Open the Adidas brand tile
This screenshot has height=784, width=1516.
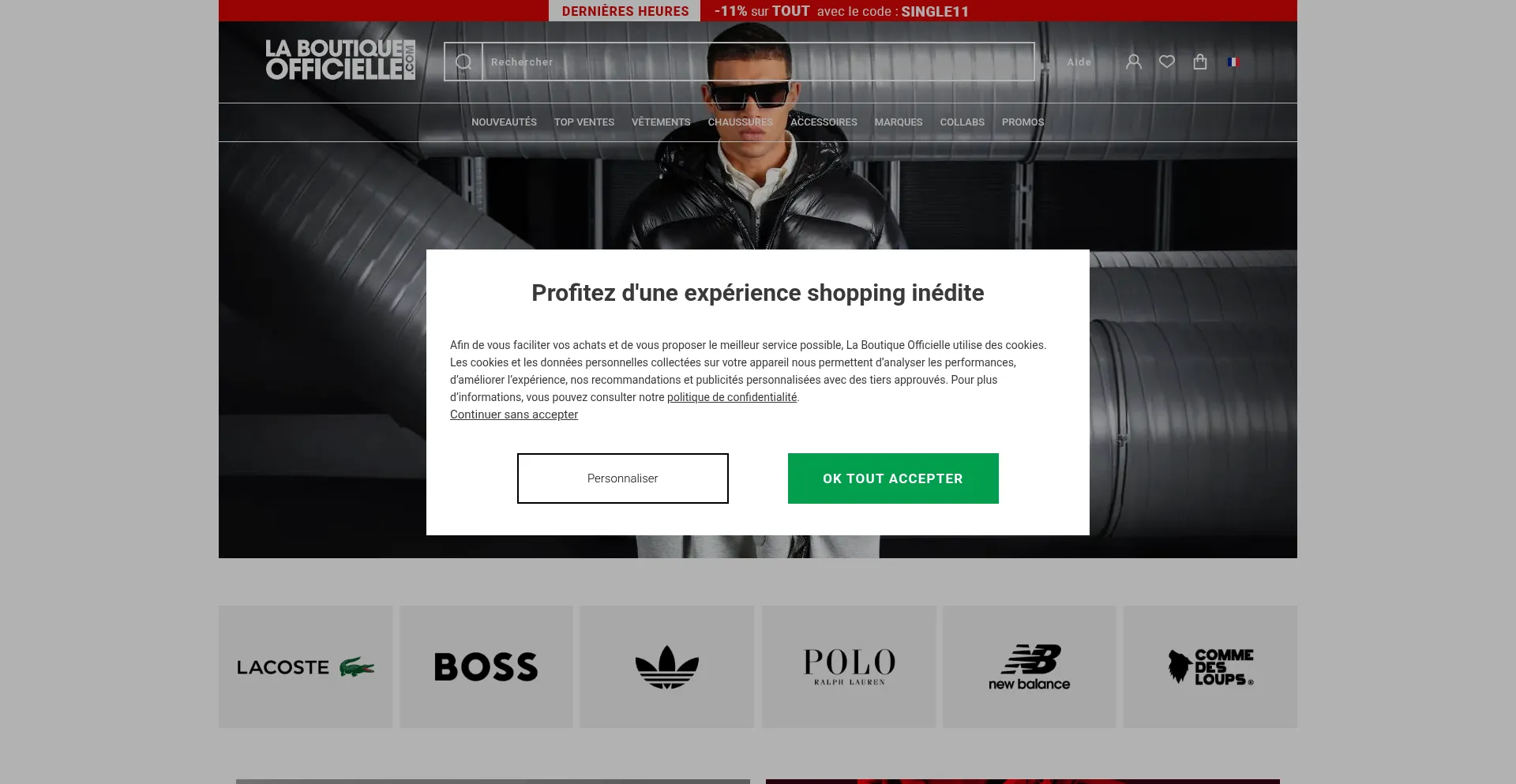(667, 666)
